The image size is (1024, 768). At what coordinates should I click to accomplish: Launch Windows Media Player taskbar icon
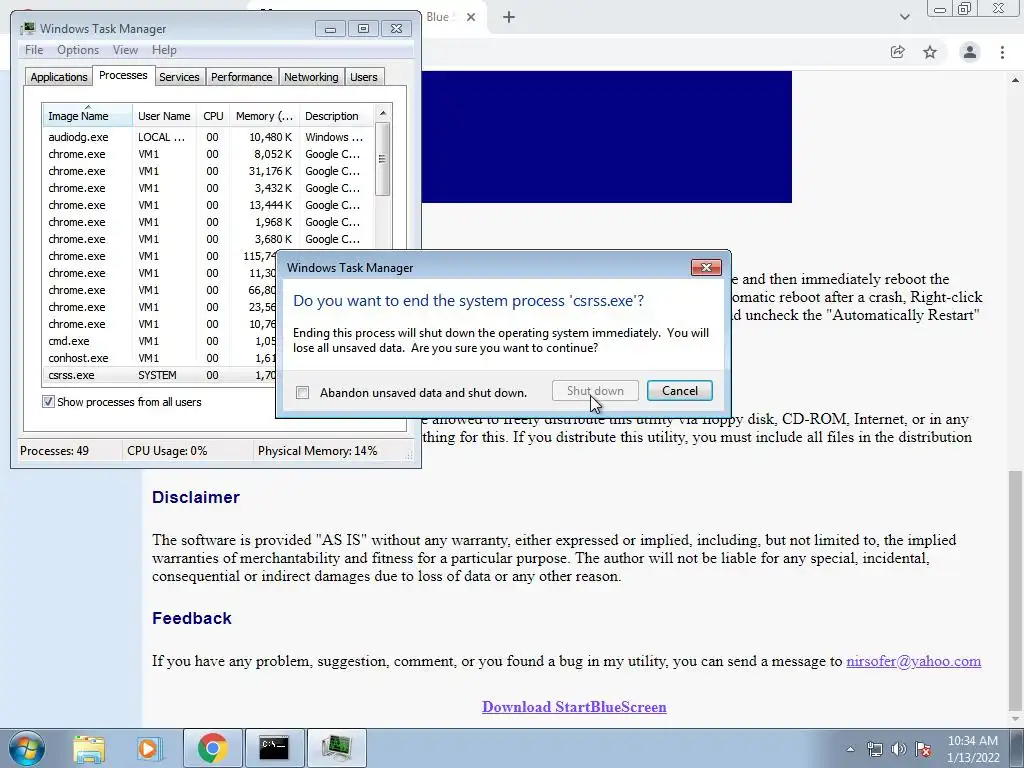point(149,748)
